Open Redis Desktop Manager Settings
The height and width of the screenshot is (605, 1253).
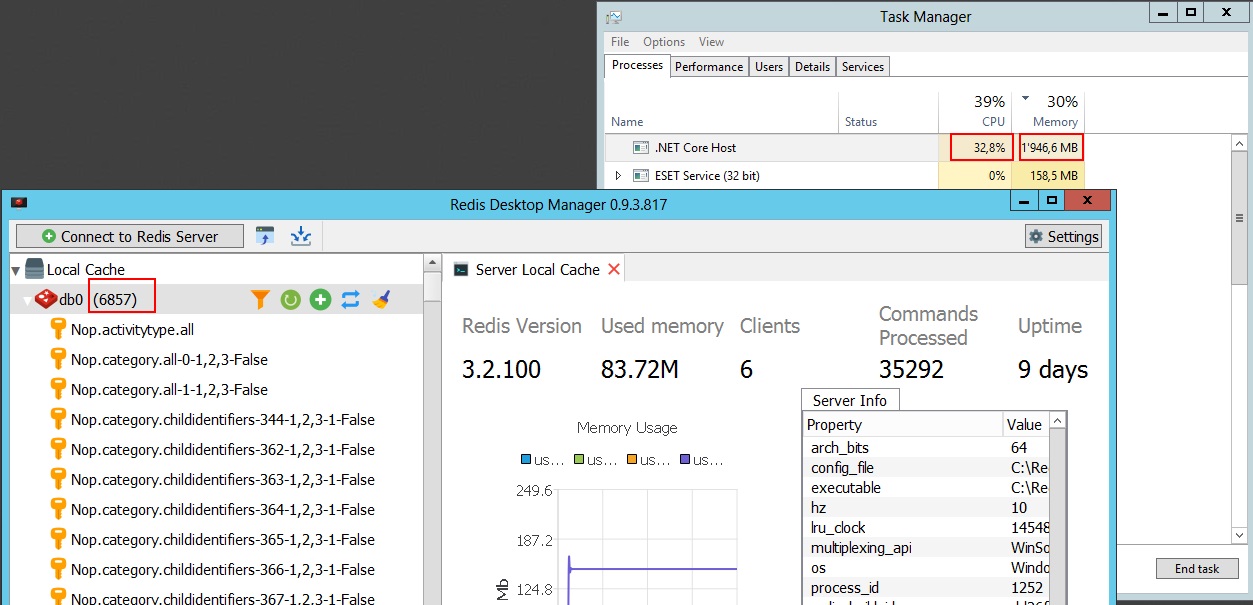tap(1063, 236)
